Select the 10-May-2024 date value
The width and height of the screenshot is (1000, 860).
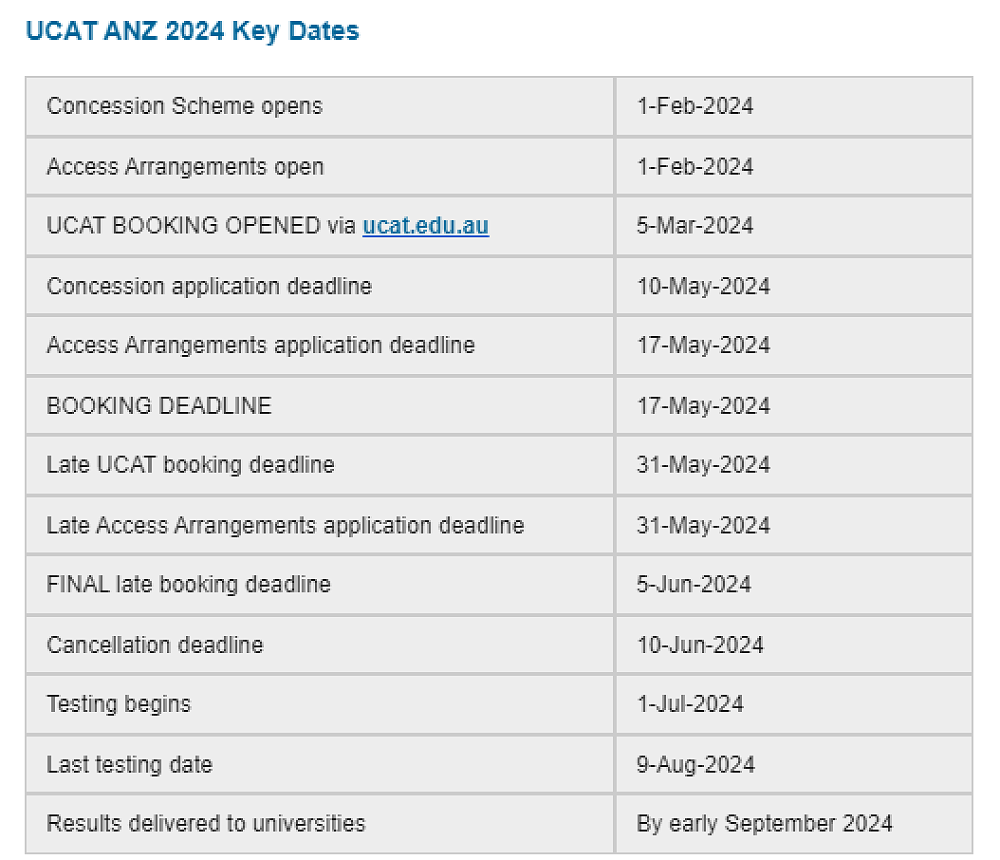[703, 286]
